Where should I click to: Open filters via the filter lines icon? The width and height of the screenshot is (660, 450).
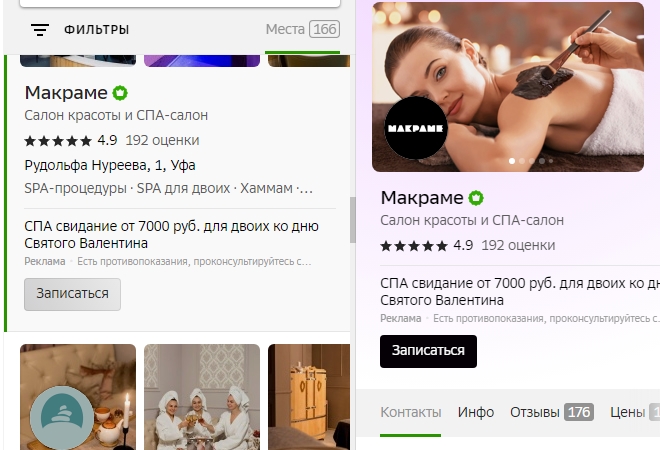tap(40, 30)
